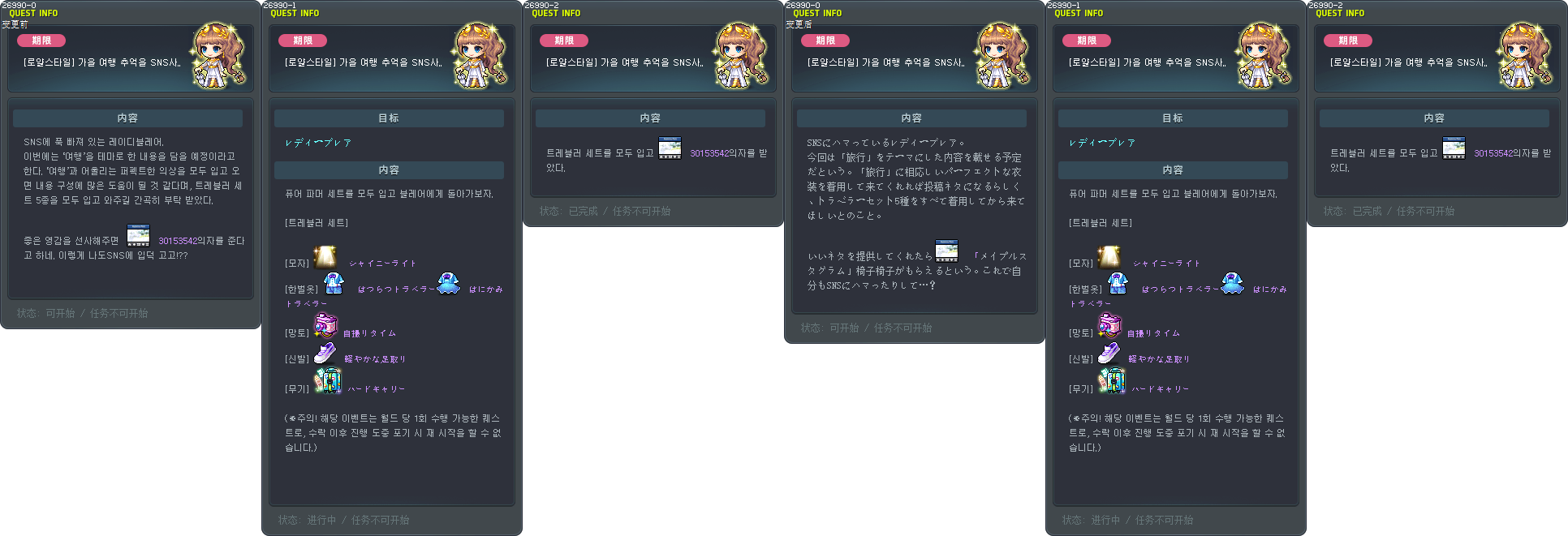
Task: Click the レディーブレア NPC name in left 26990-1 panel
Action: pos(318,143)
